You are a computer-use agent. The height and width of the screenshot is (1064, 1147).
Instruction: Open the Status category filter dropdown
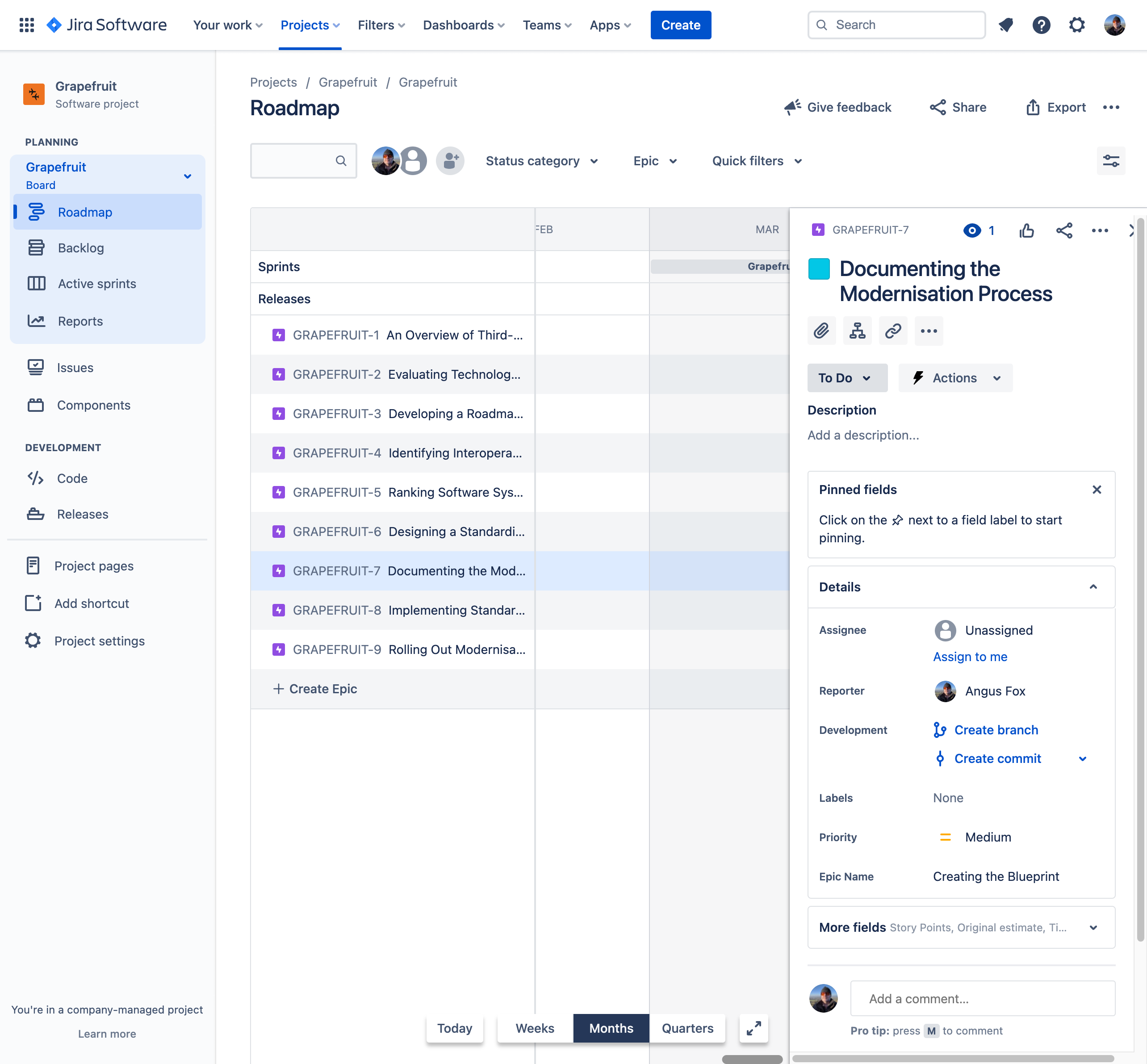point(541,161)
